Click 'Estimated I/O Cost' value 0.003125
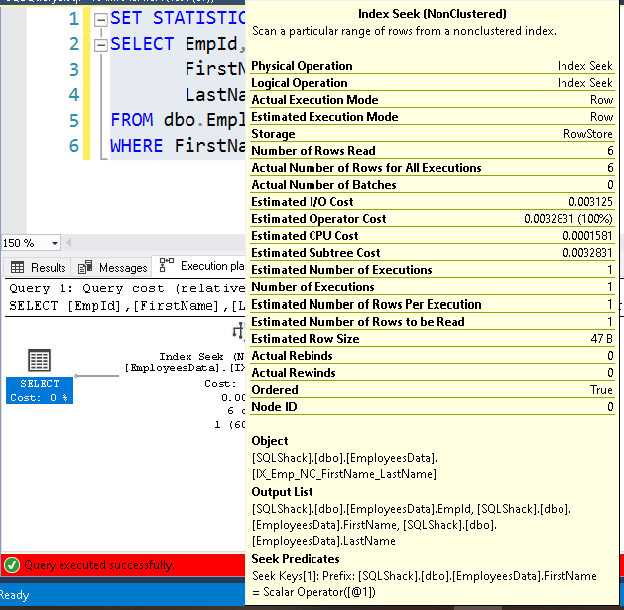Viewport: 624px width, 610px height. point(590,202)
